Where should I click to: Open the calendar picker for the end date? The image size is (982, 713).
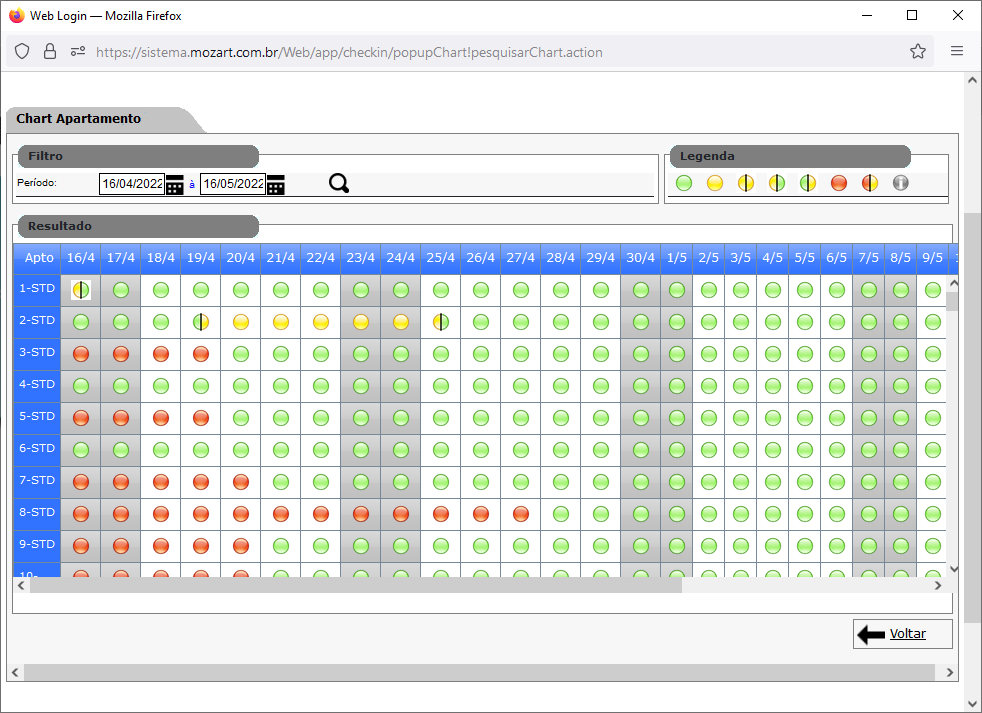click(x=275, y=184)
